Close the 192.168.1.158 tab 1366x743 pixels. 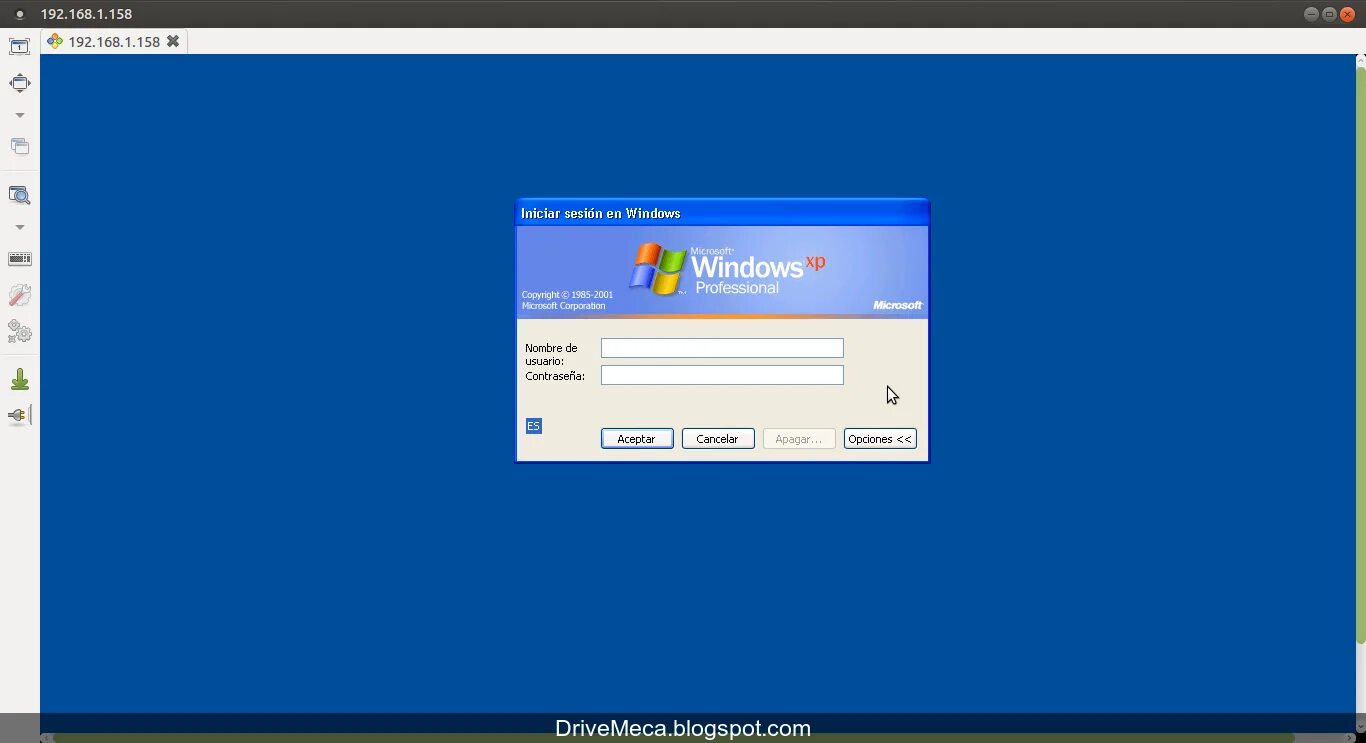click(x=173, y=41)
